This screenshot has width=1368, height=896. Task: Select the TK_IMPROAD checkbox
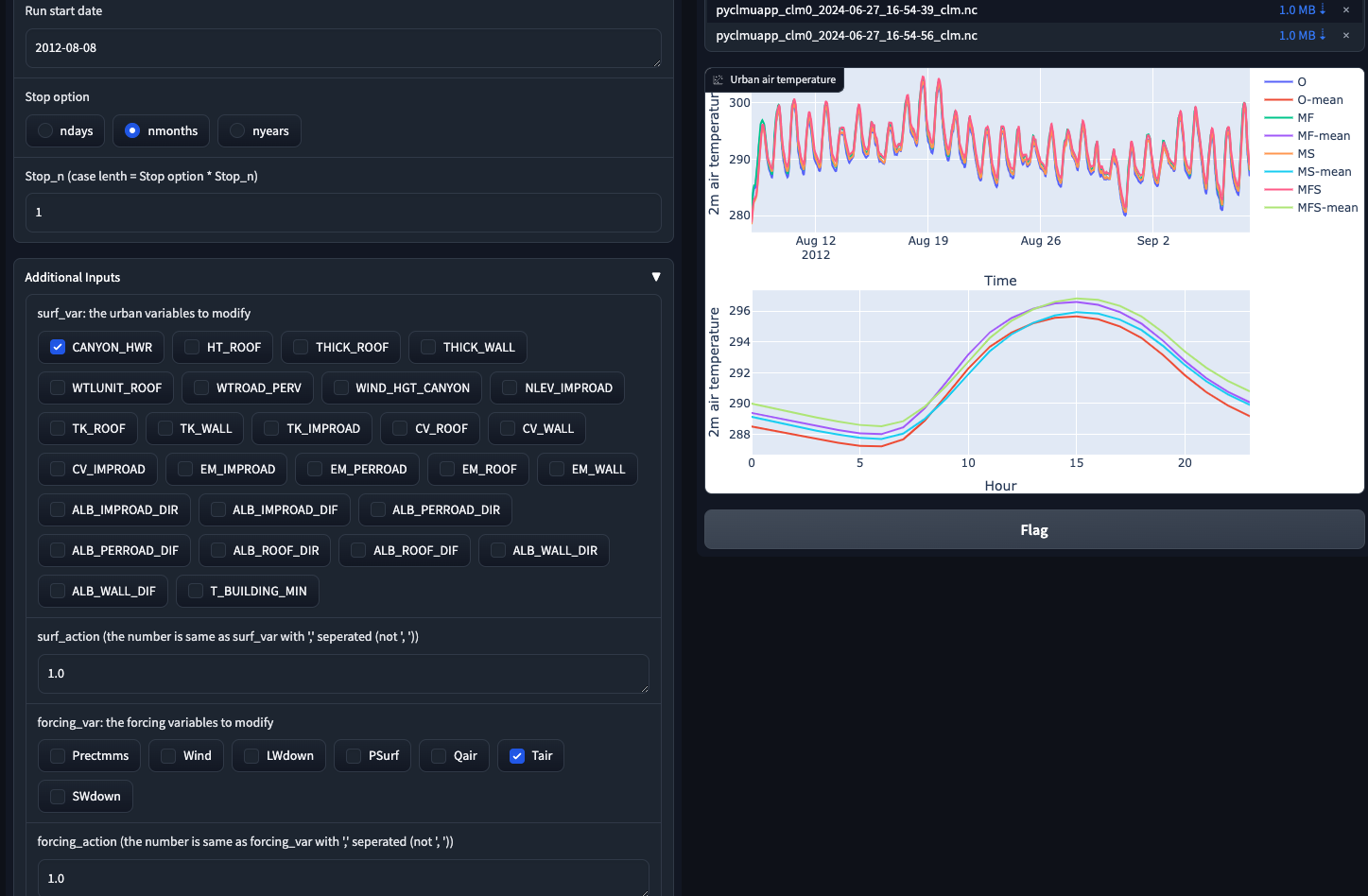pyautogui.click(x=272, y=428)
